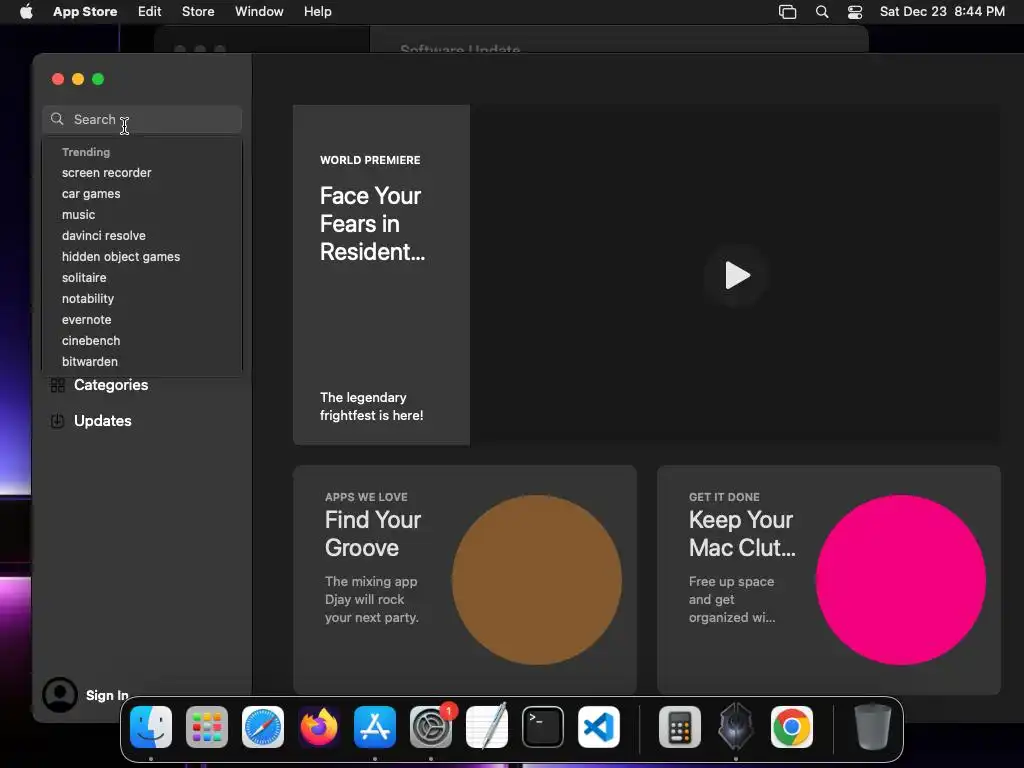Launch Google Chrome from the Dock
The height and width of the screenshot is (768, 1024).
(x=792, y=727)
